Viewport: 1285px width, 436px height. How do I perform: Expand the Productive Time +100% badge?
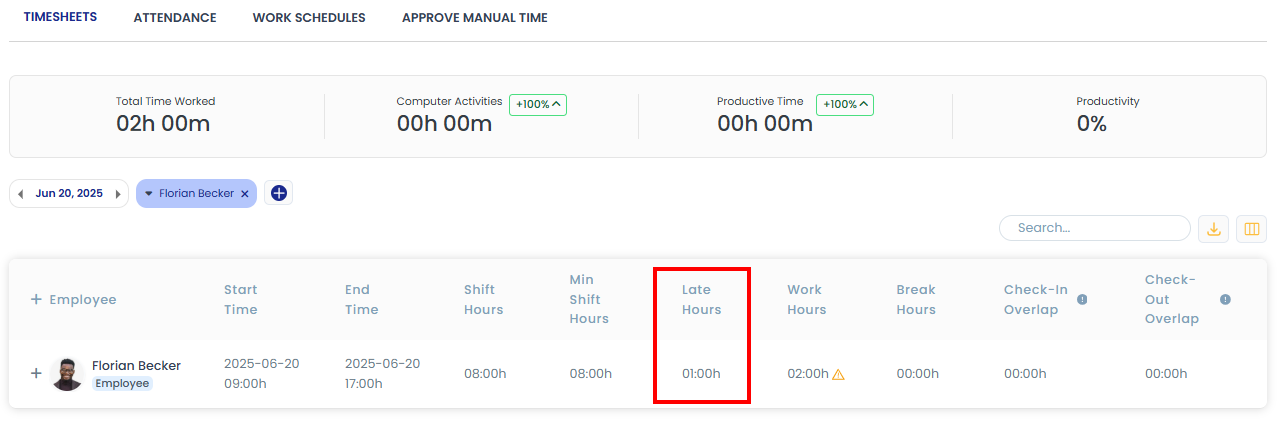(x=845, y=104)
